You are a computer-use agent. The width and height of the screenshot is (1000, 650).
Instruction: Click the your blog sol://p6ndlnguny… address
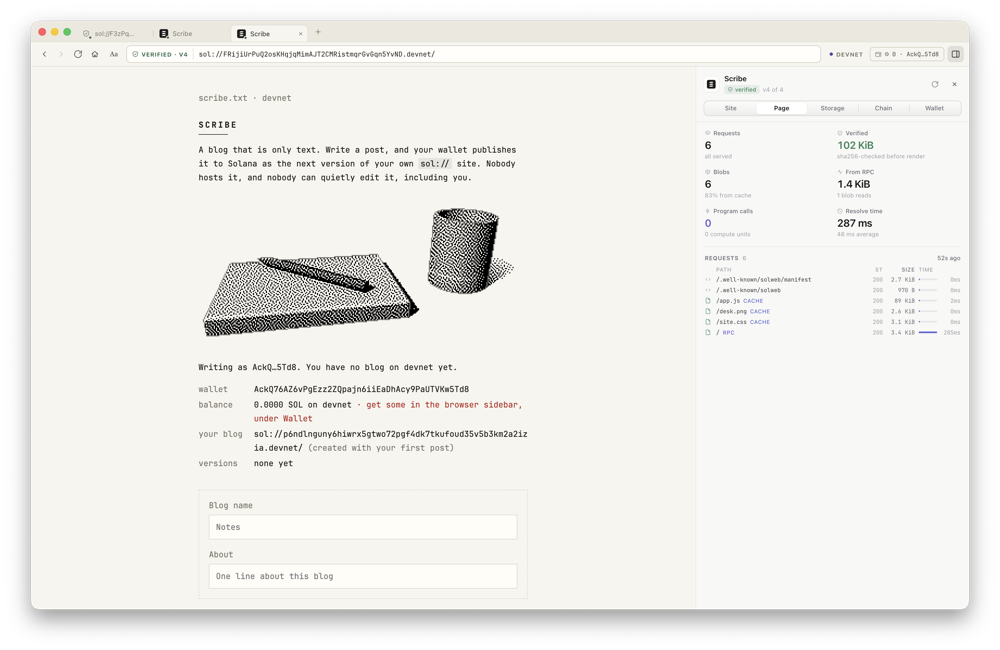[x=390, y=441]
